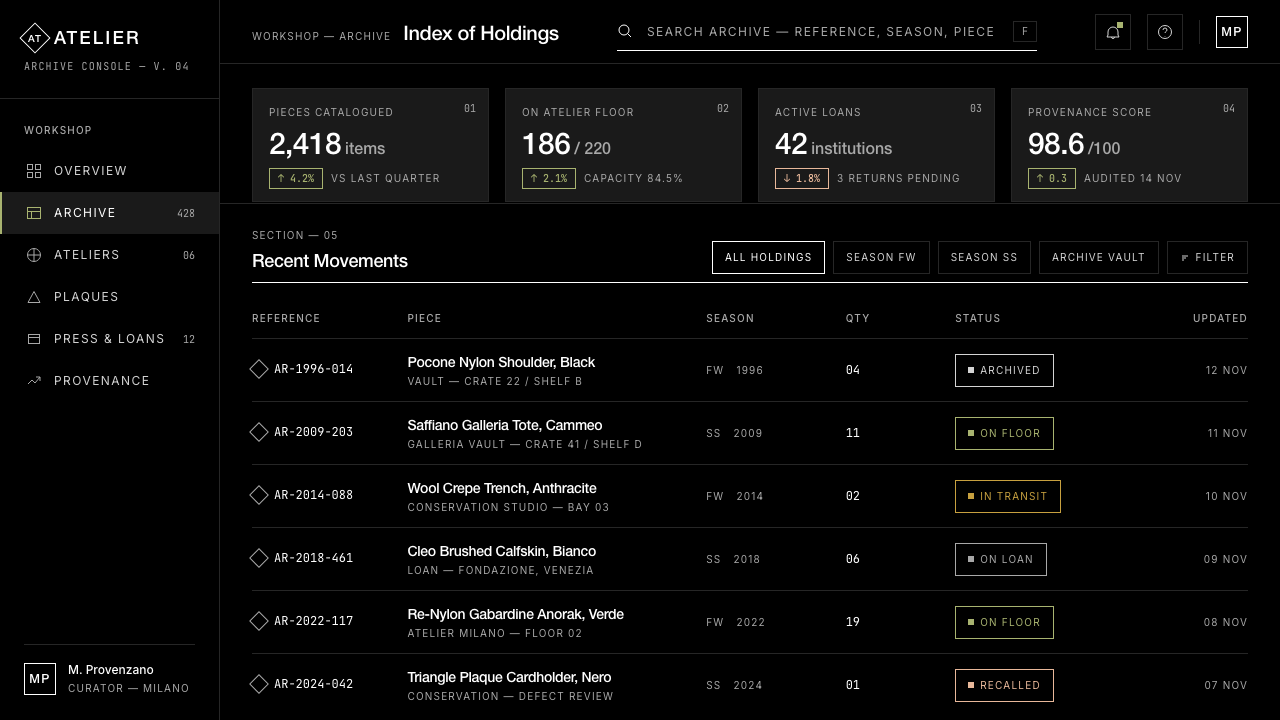Open the MP profile menu at top right
This screenshot has height=720, width=1280.
(x=1232, y=32)
